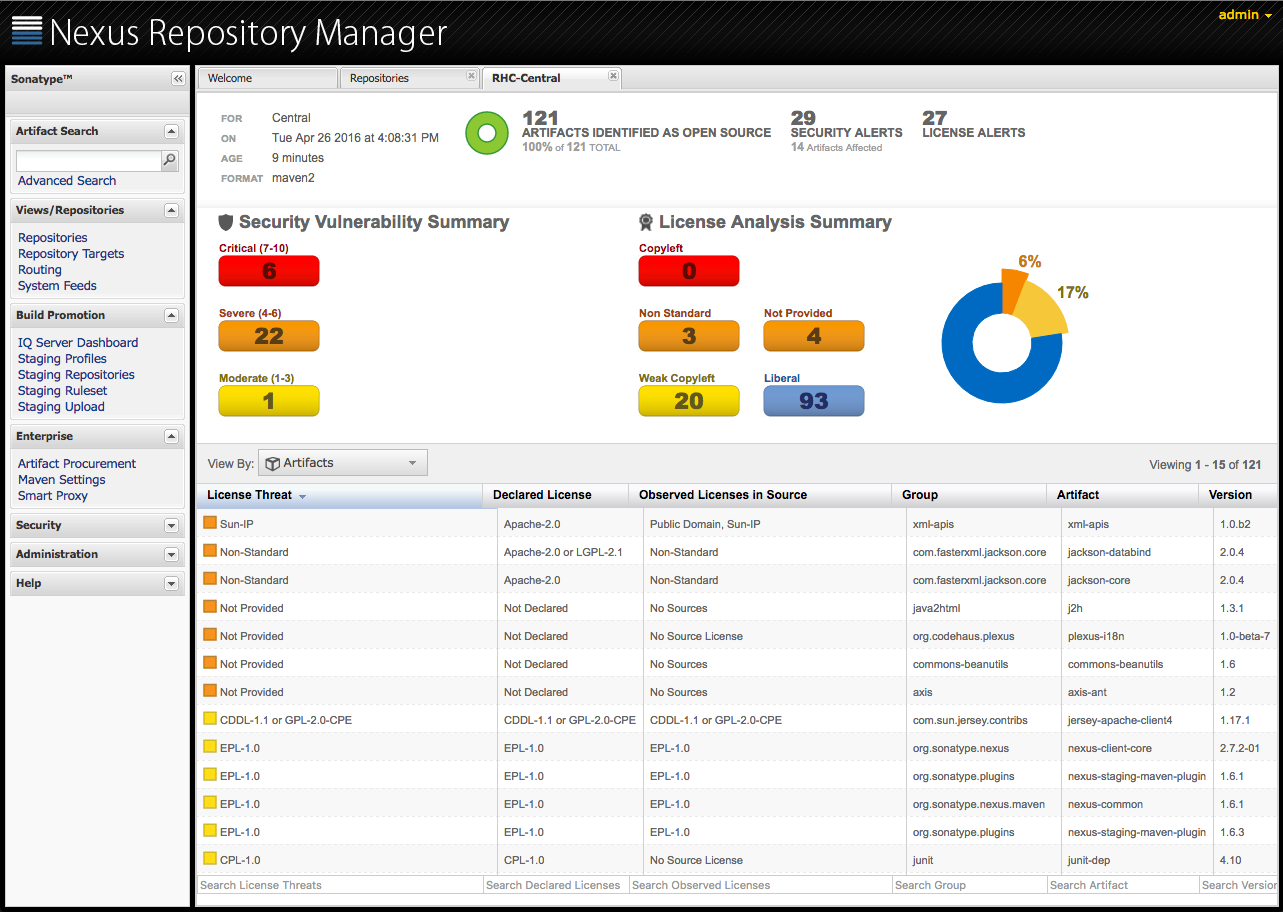This screenshot has width=1283, height=912.
Task: Click the artifact search text field
Action: pyautogui.click(x=89, y=160)
